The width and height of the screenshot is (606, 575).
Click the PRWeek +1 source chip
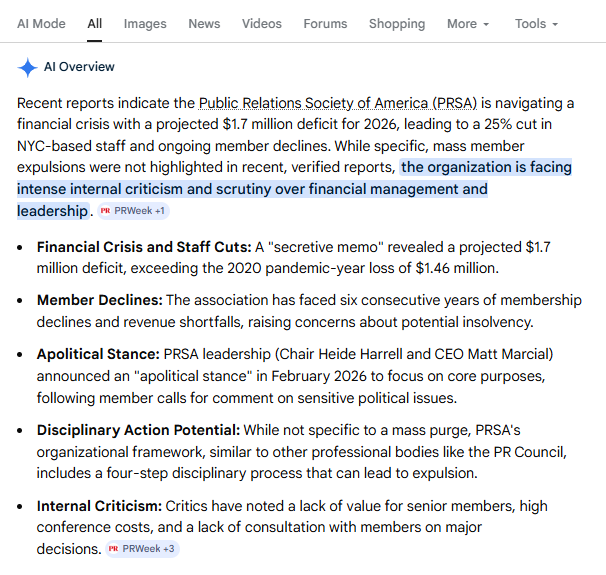[x=134, y=211]
